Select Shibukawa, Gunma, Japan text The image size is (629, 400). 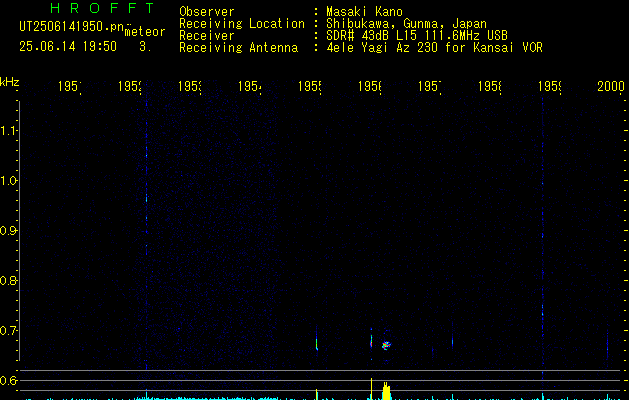coord(406,23)
